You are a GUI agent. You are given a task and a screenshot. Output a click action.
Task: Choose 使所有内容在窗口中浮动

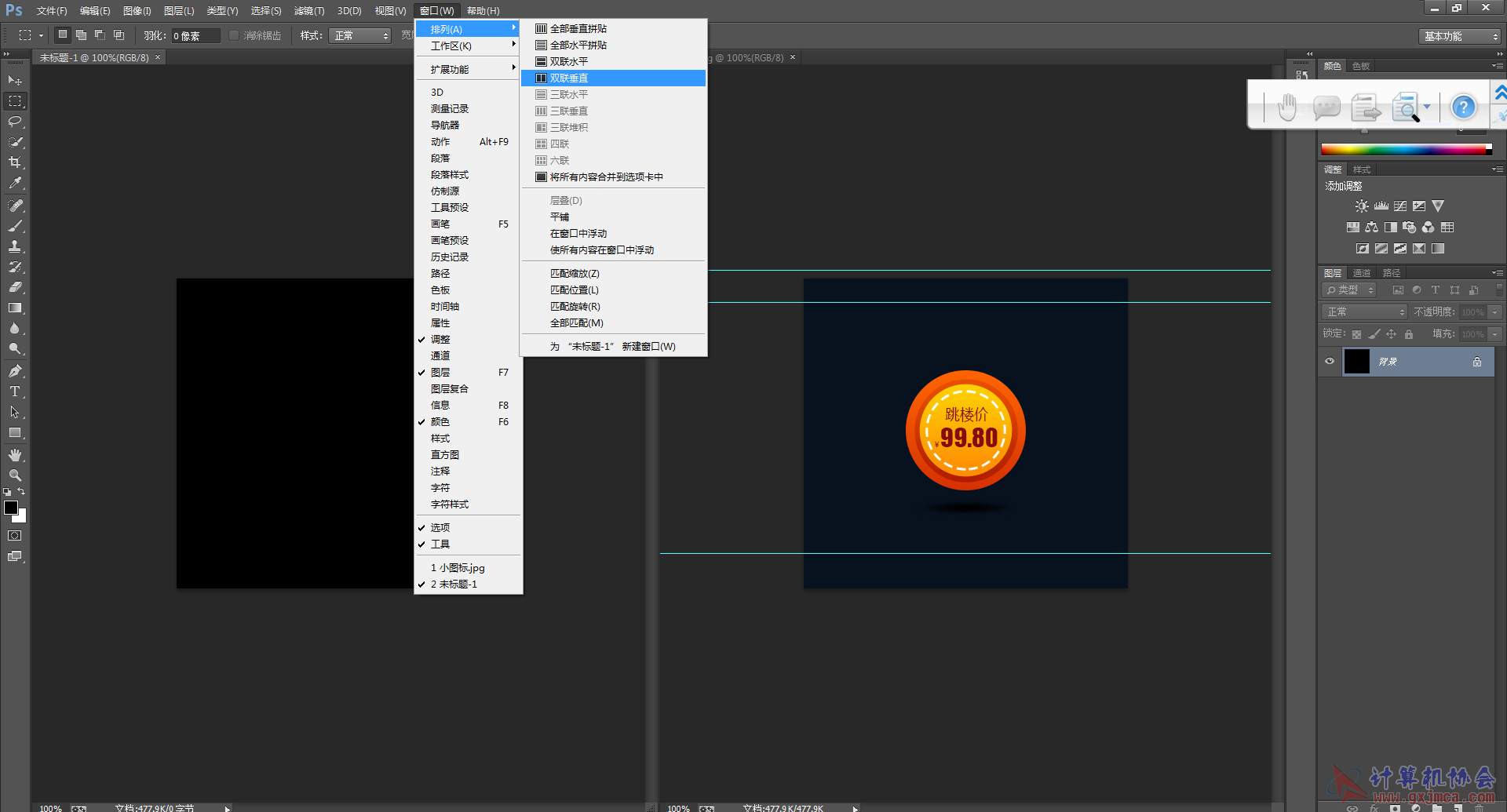614,250
